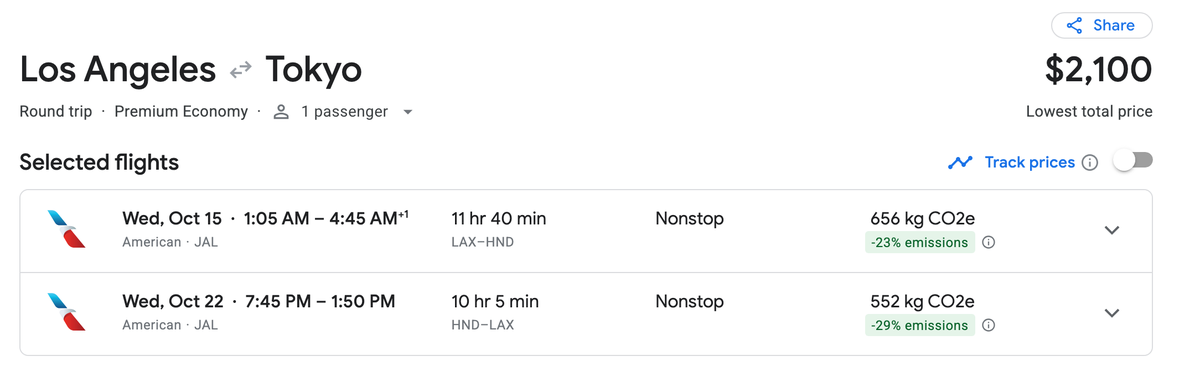
Task: Click the American Airlines logo for outbound flight
Action: [x=66, y=230]
